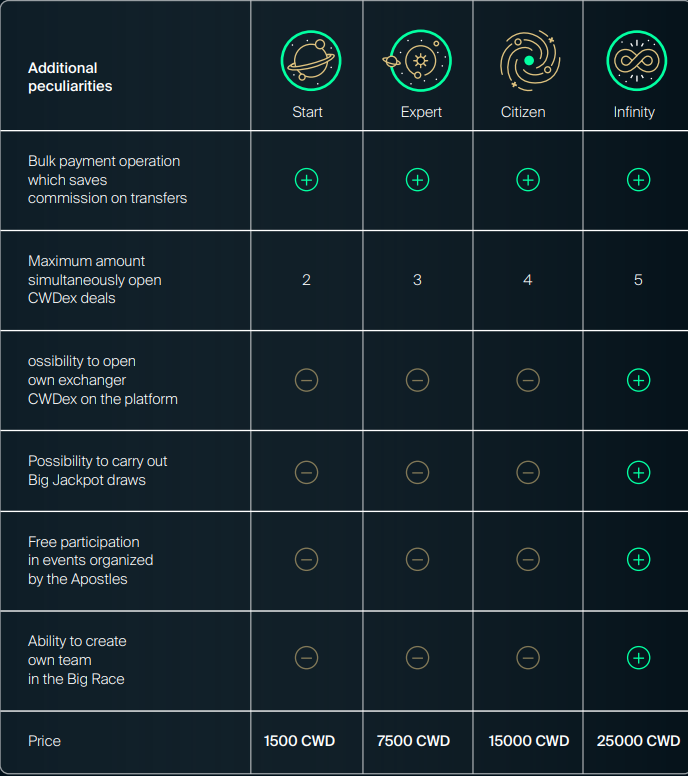This screenshot has height=776, width=688.
Task: Click Citizen minus icon in Big Race row
Action: (x=528, y=658)
